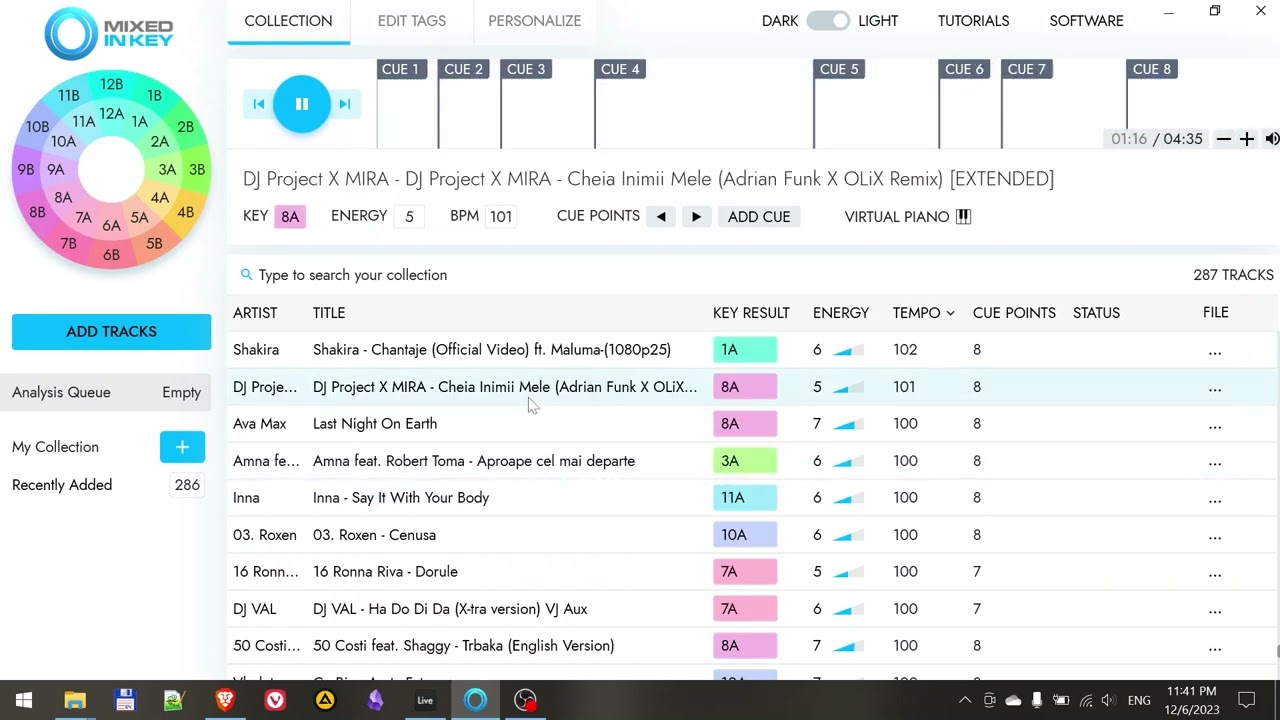Screen dimensions: 1280x720
Task: Click the 8A key badge in track details
Action: pyautogui.click(x=290, y=217)
